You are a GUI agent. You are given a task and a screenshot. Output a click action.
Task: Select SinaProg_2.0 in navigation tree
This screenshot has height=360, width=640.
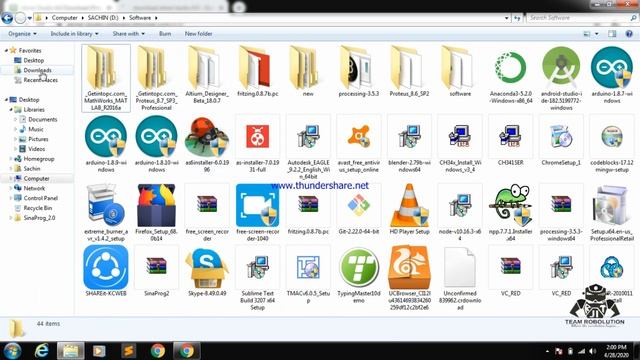point(39,218)
